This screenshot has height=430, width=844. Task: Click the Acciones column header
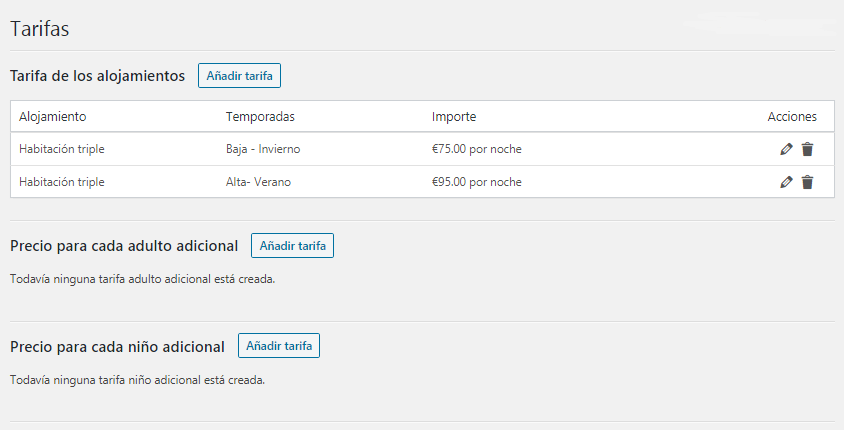[792, 117]
